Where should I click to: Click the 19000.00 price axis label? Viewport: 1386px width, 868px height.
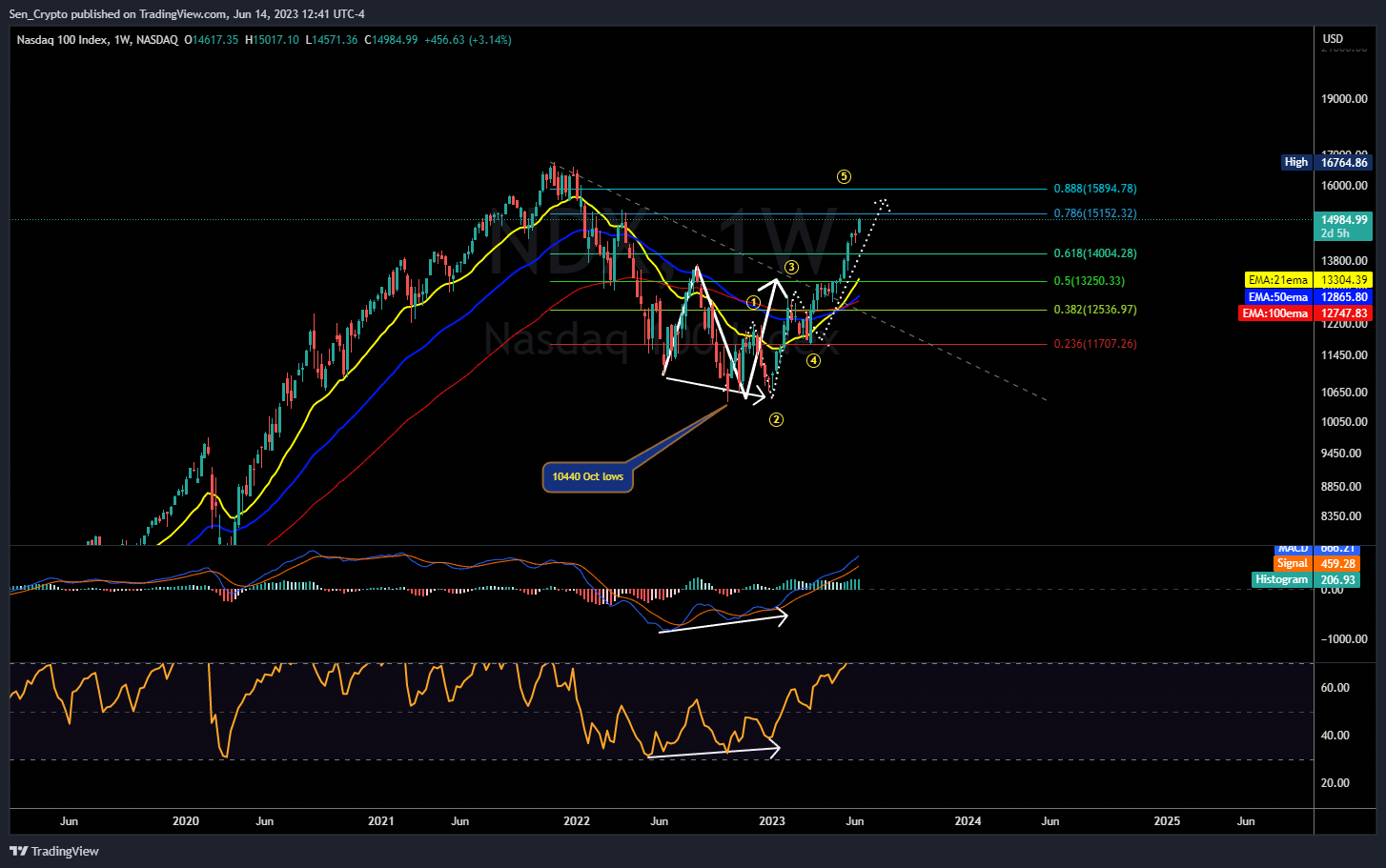1344,99
